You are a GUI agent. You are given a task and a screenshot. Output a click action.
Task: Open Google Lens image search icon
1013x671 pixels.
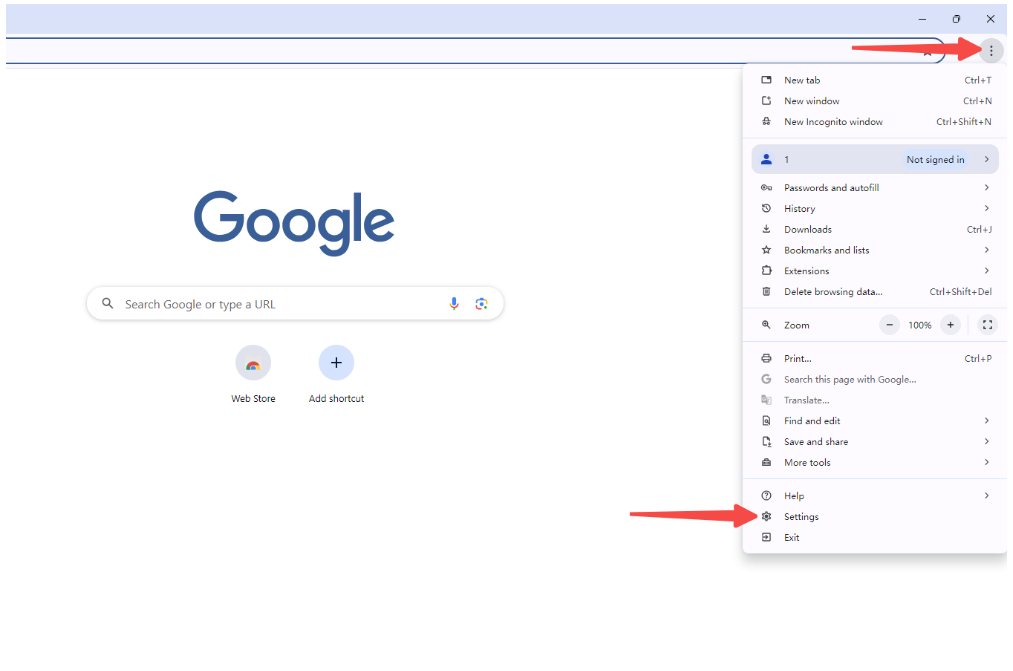coord(481,304)
